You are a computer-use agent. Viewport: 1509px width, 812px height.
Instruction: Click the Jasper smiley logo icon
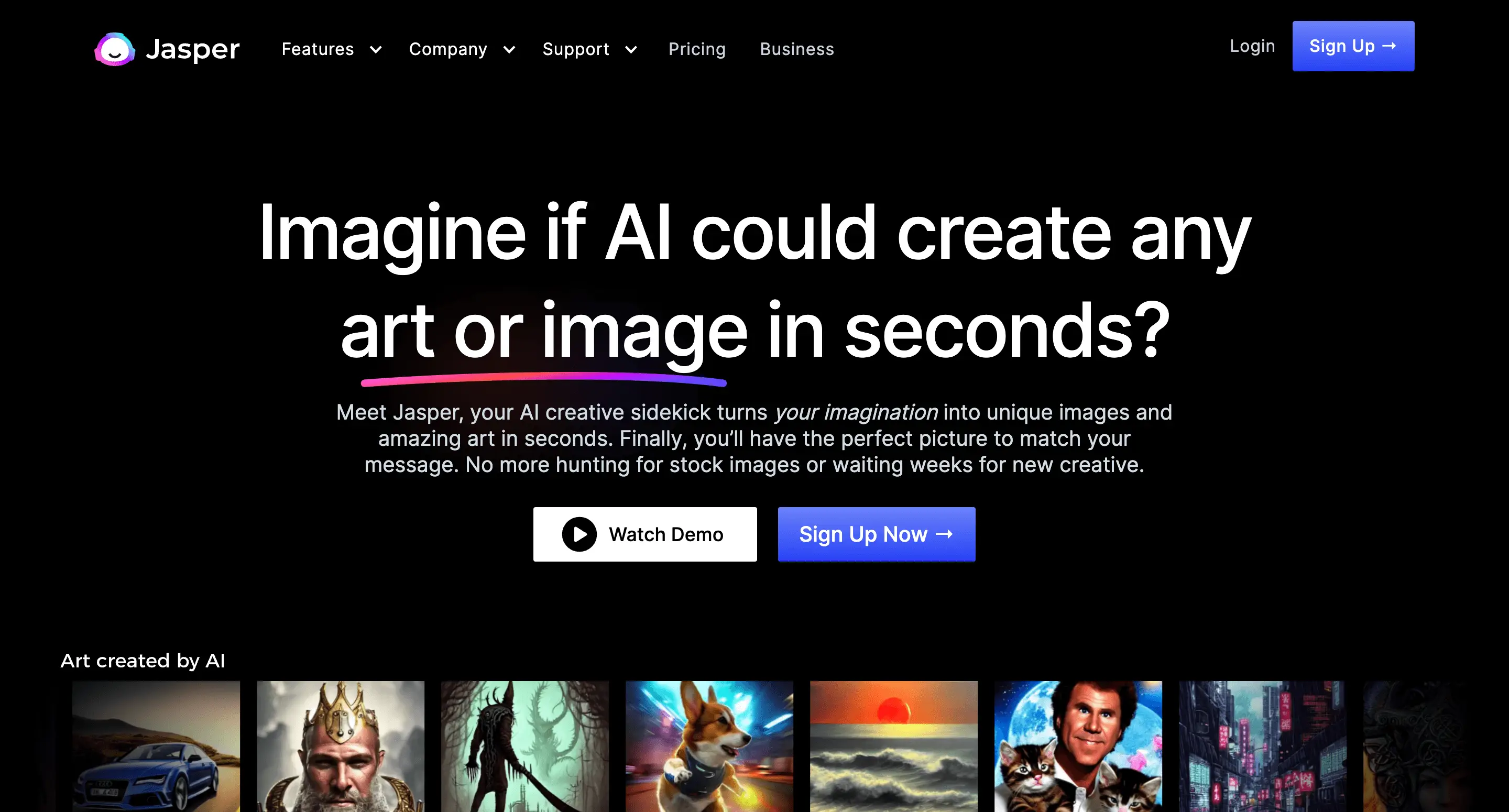[115, 49]
